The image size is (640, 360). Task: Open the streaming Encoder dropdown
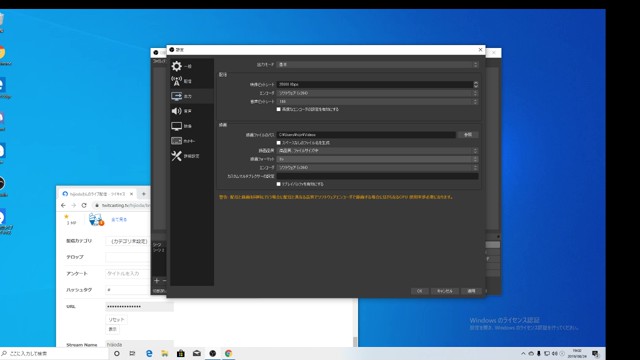point(378,93)
